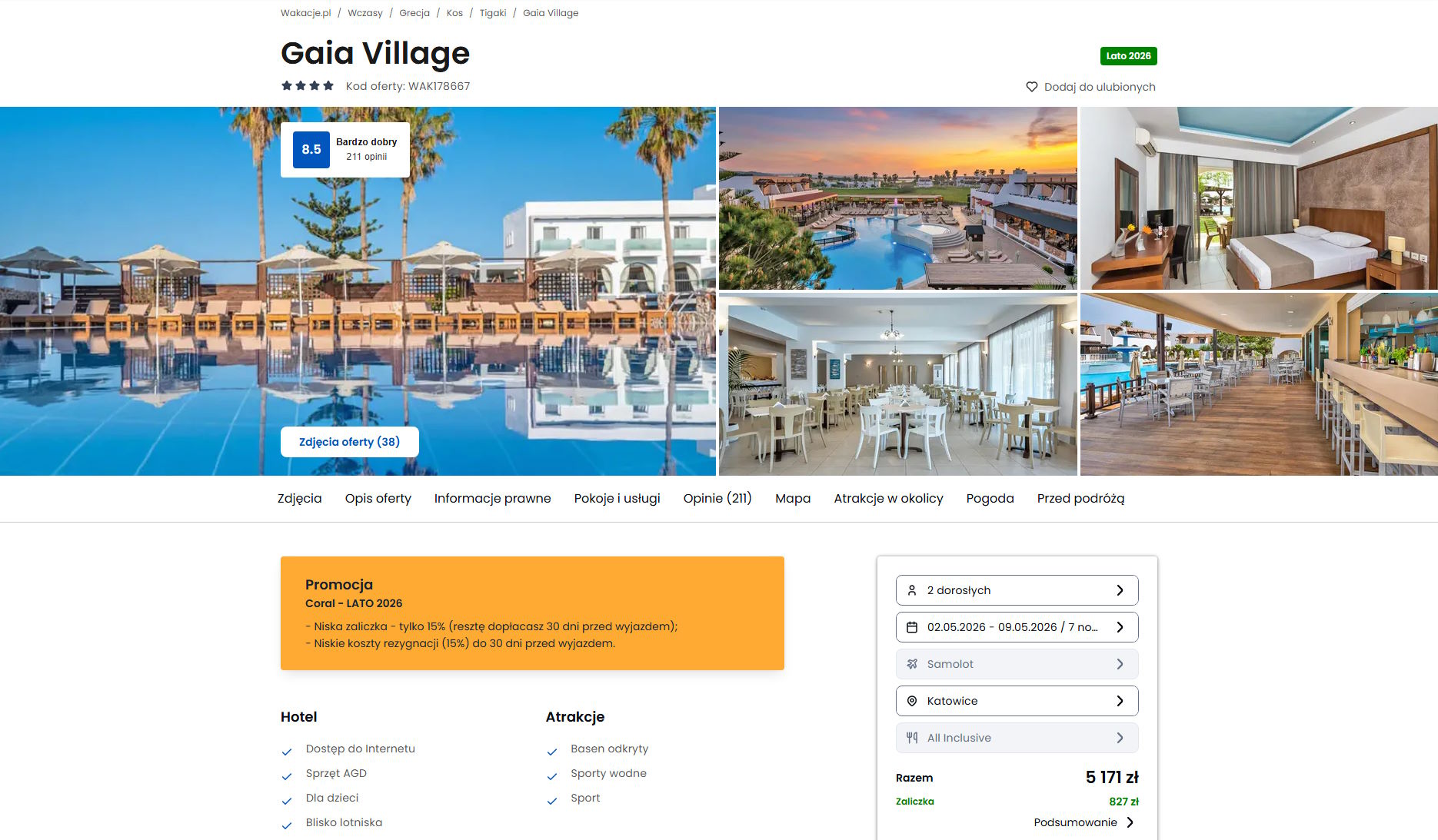1438x840 pixels.
Task: Click the person icon beside 2 dorosłych
Action: [x=912, y=590]
